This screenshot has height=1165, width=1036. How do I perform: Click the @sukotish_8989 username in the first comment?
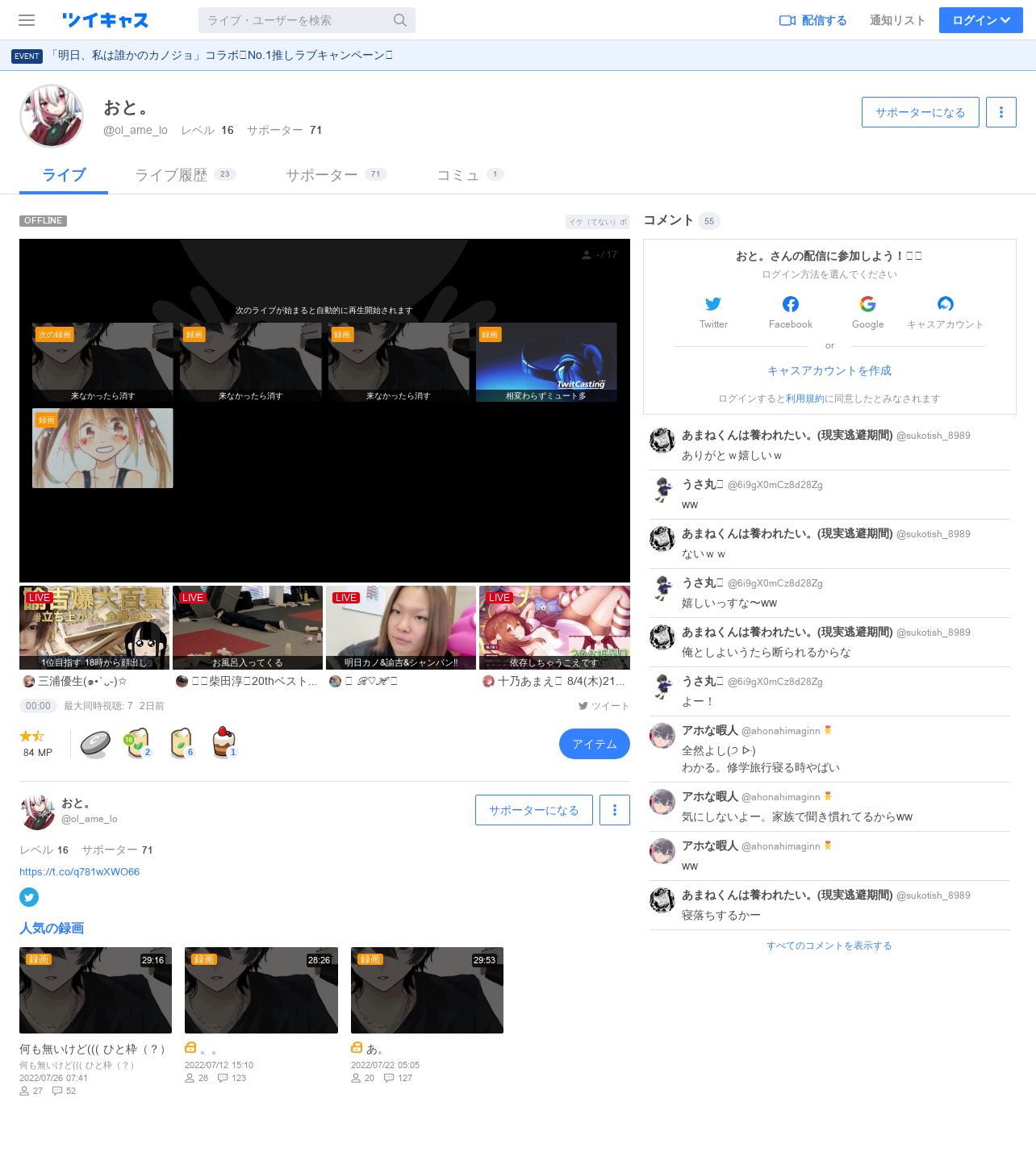coord(934,436)
